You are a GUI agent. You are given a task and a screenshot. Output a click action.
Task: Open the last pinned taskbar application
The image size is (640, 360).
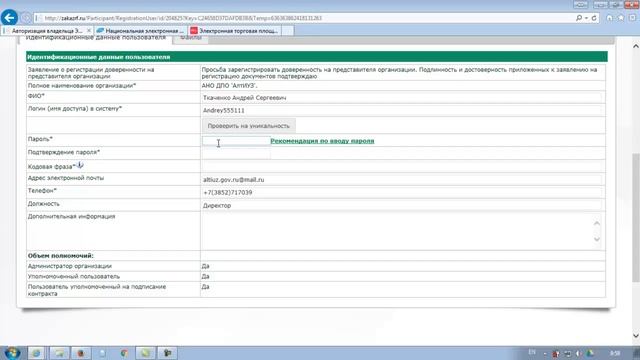coord(167,353)
